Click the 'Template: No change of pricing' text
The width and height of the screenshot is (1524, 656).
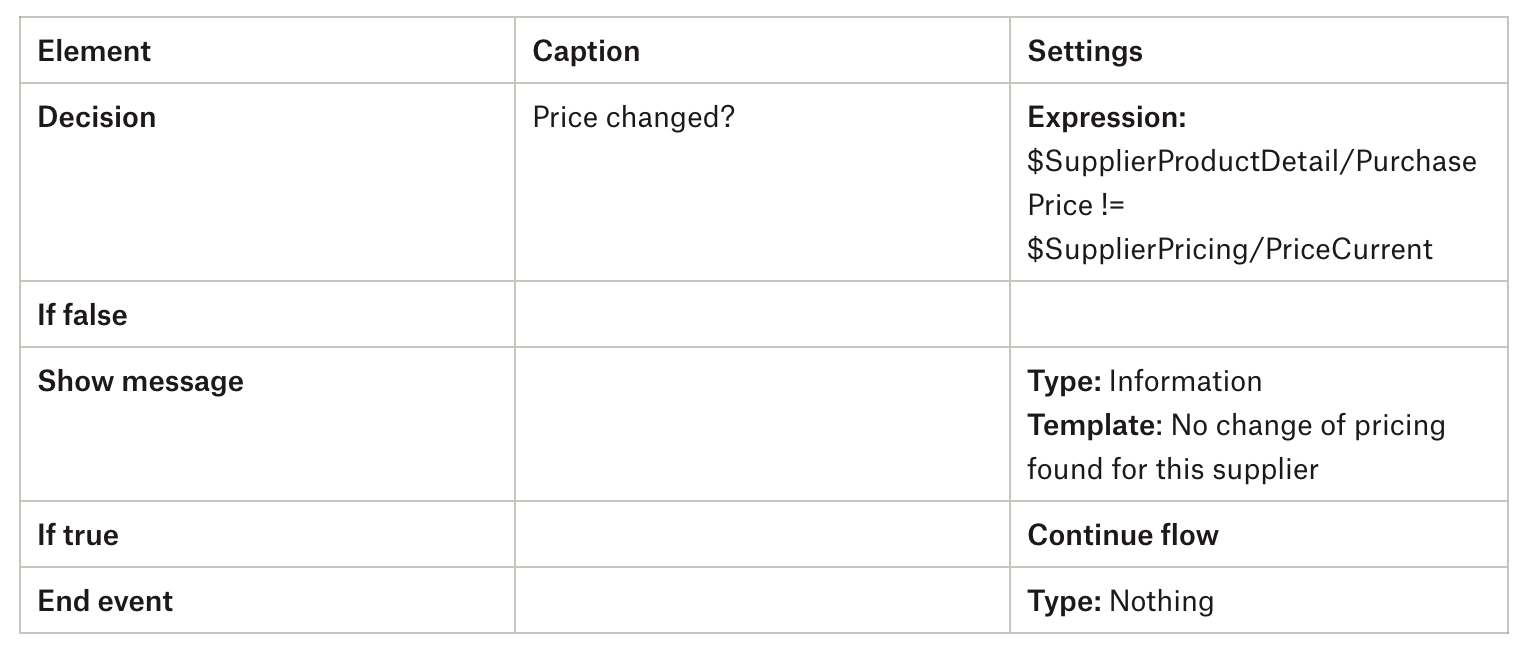click(x=1236, y=425)
